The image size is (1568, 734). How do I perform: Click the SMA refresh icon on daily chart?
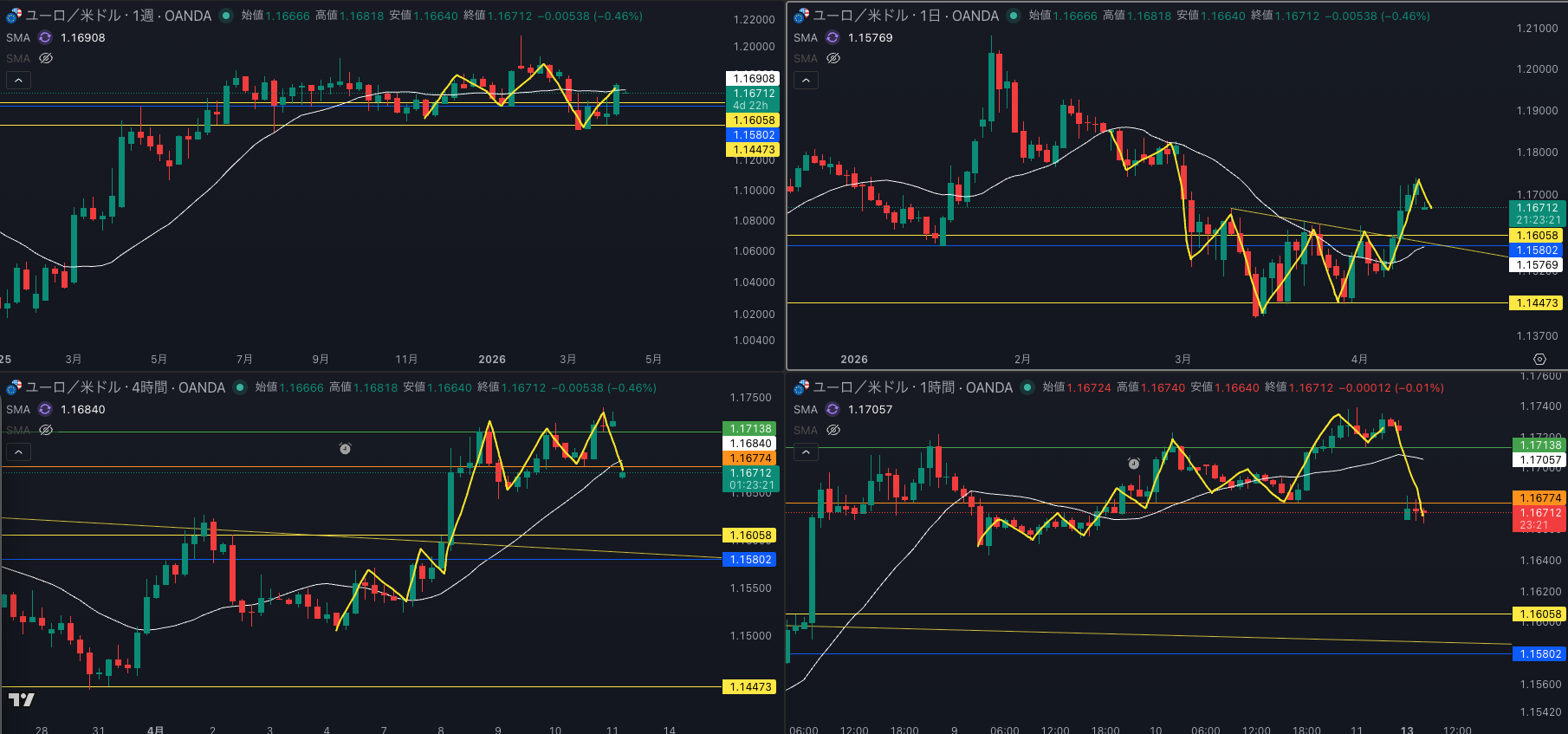[x=833, y=37]
